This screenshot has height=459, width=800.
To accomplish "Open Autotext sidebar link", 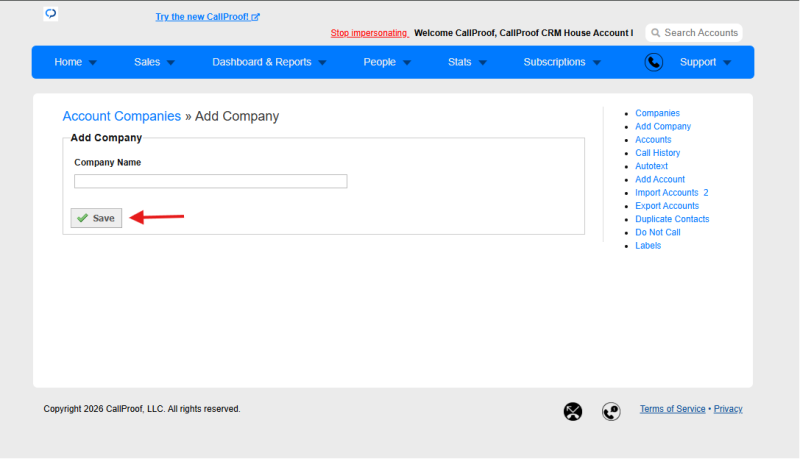I will coord(651,166).
